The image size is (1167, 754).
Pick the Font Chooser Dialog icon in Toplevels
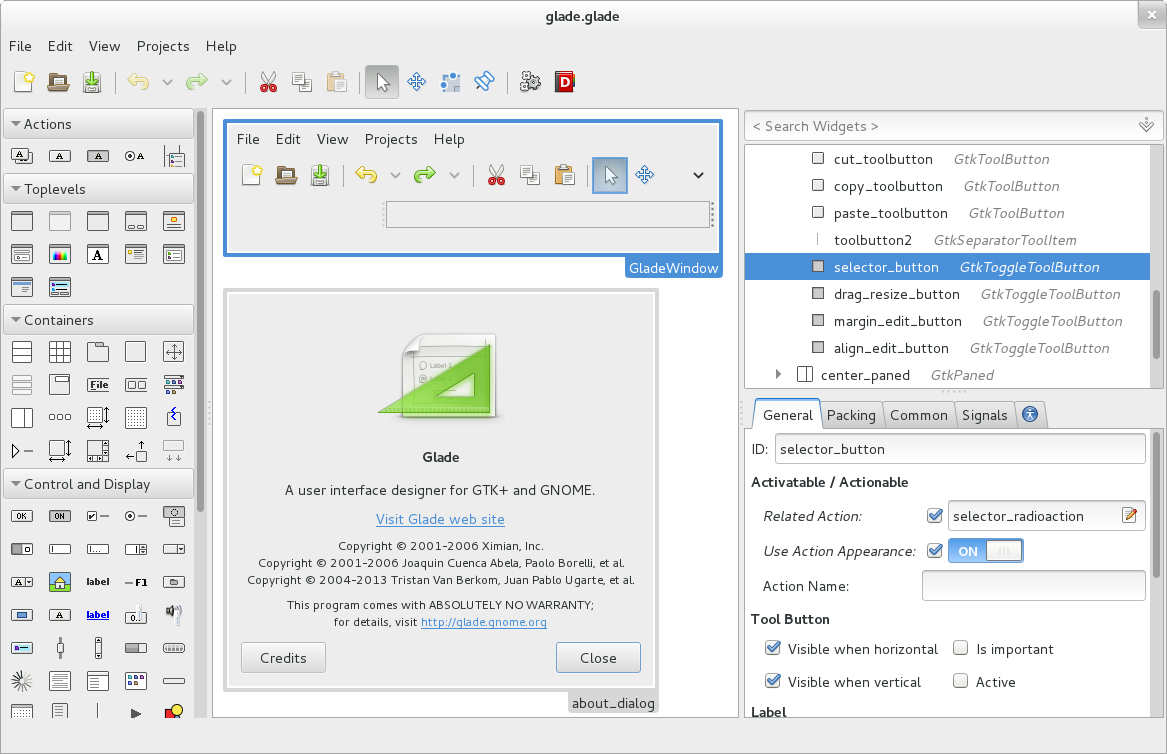click(x=97, y=255)
